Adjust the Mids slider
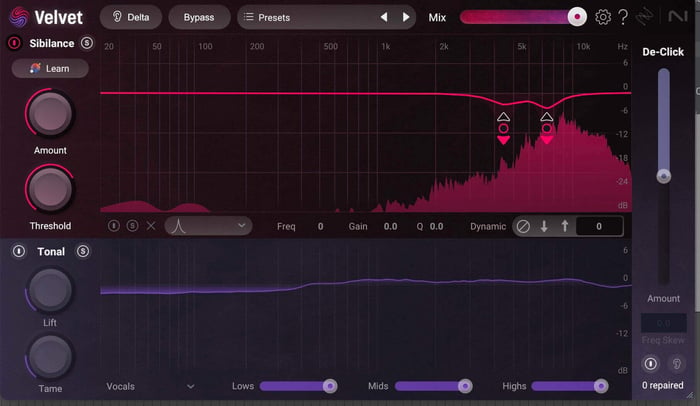The image size is (700, 406). 433,386
